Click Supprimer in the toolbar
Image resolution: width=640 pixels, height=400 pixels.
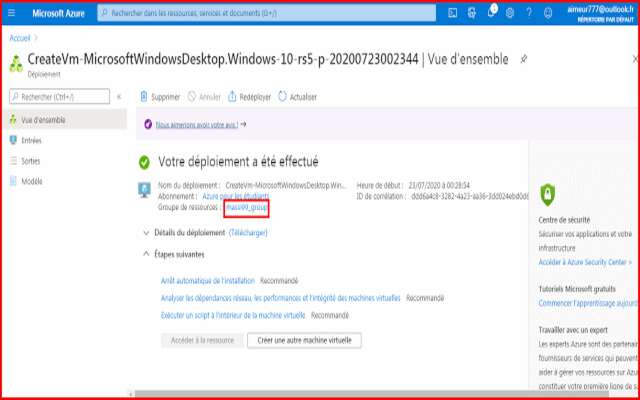(160, 97)
